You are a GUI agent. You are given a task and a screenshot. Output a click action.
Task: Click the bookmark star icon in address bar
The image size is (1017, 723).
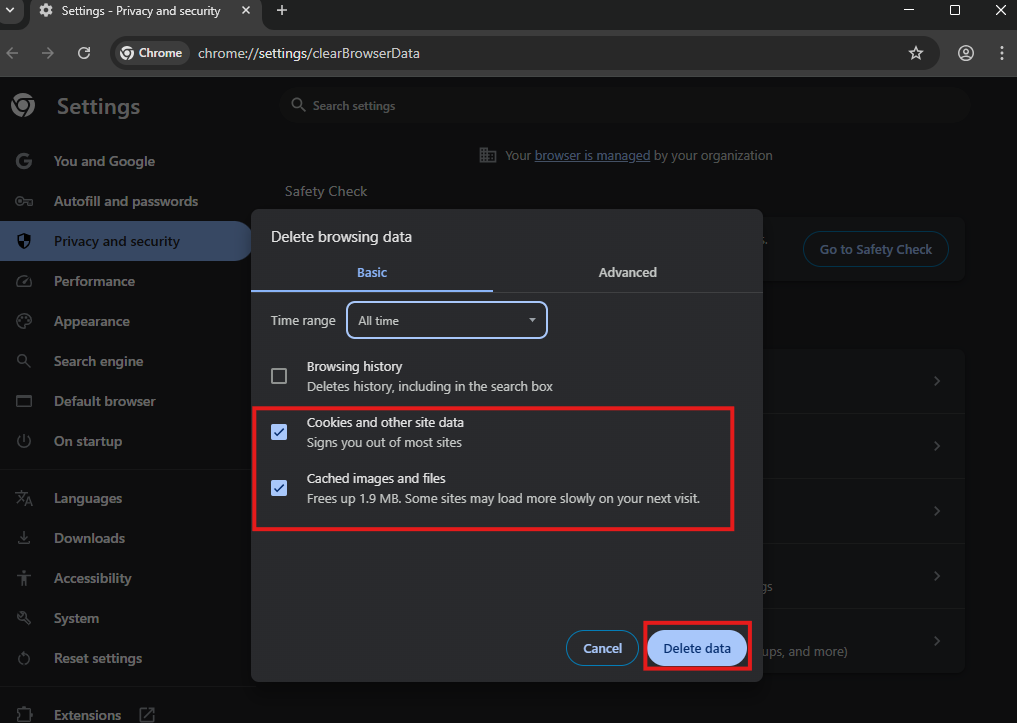coord(915,53)
